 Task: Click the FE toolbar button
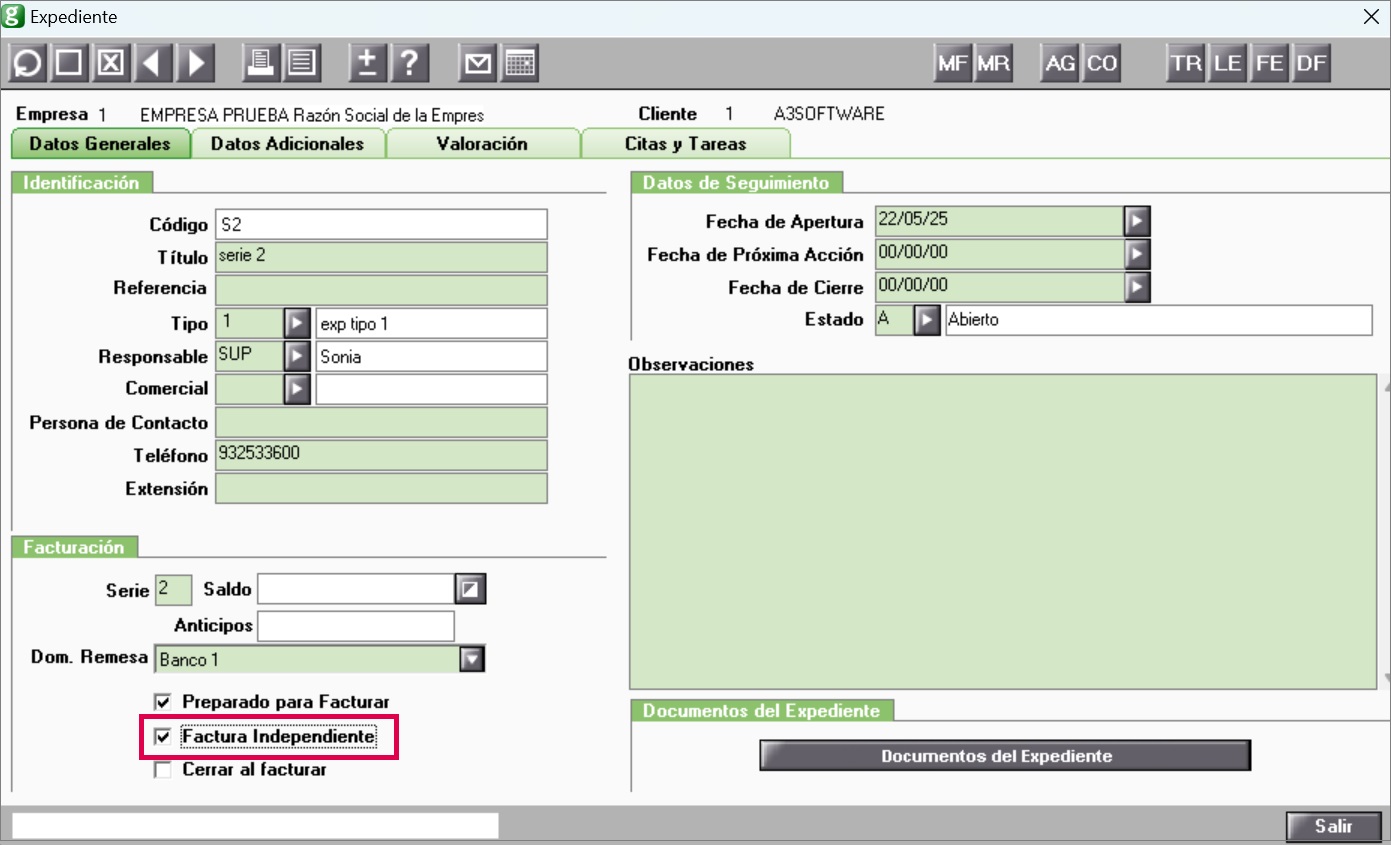[1270, 64]
